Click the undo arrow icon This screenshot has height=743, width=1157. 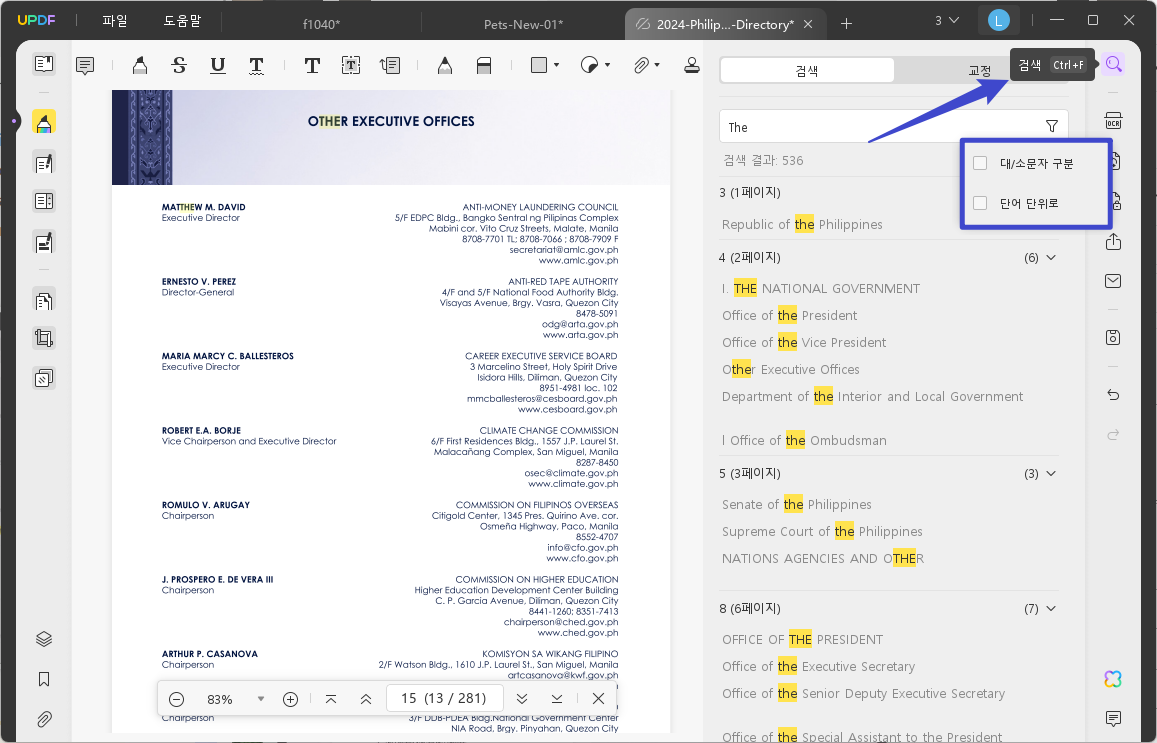tap(1113, 395)
